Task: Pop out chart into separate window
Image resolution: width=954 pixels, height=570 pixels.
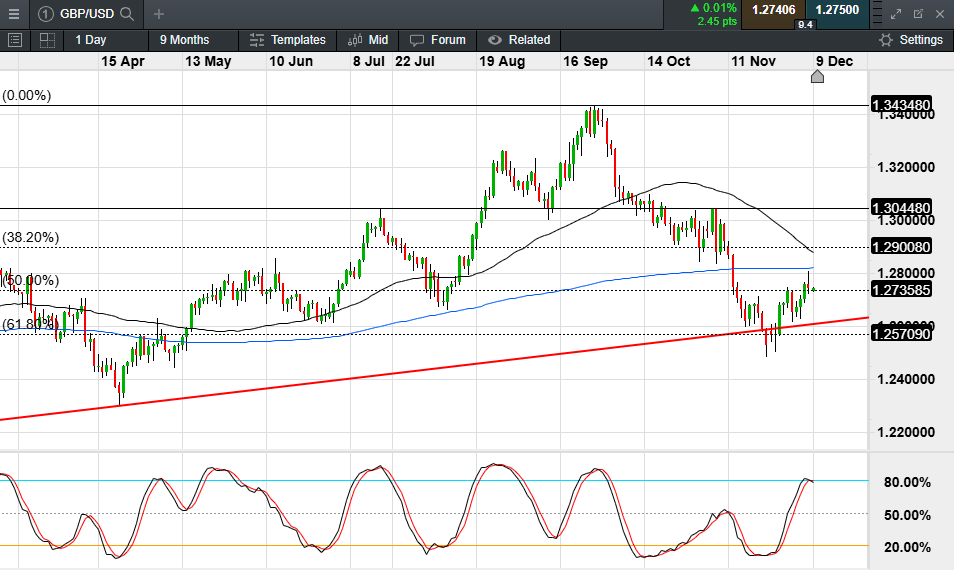Action: pos(918,14)
